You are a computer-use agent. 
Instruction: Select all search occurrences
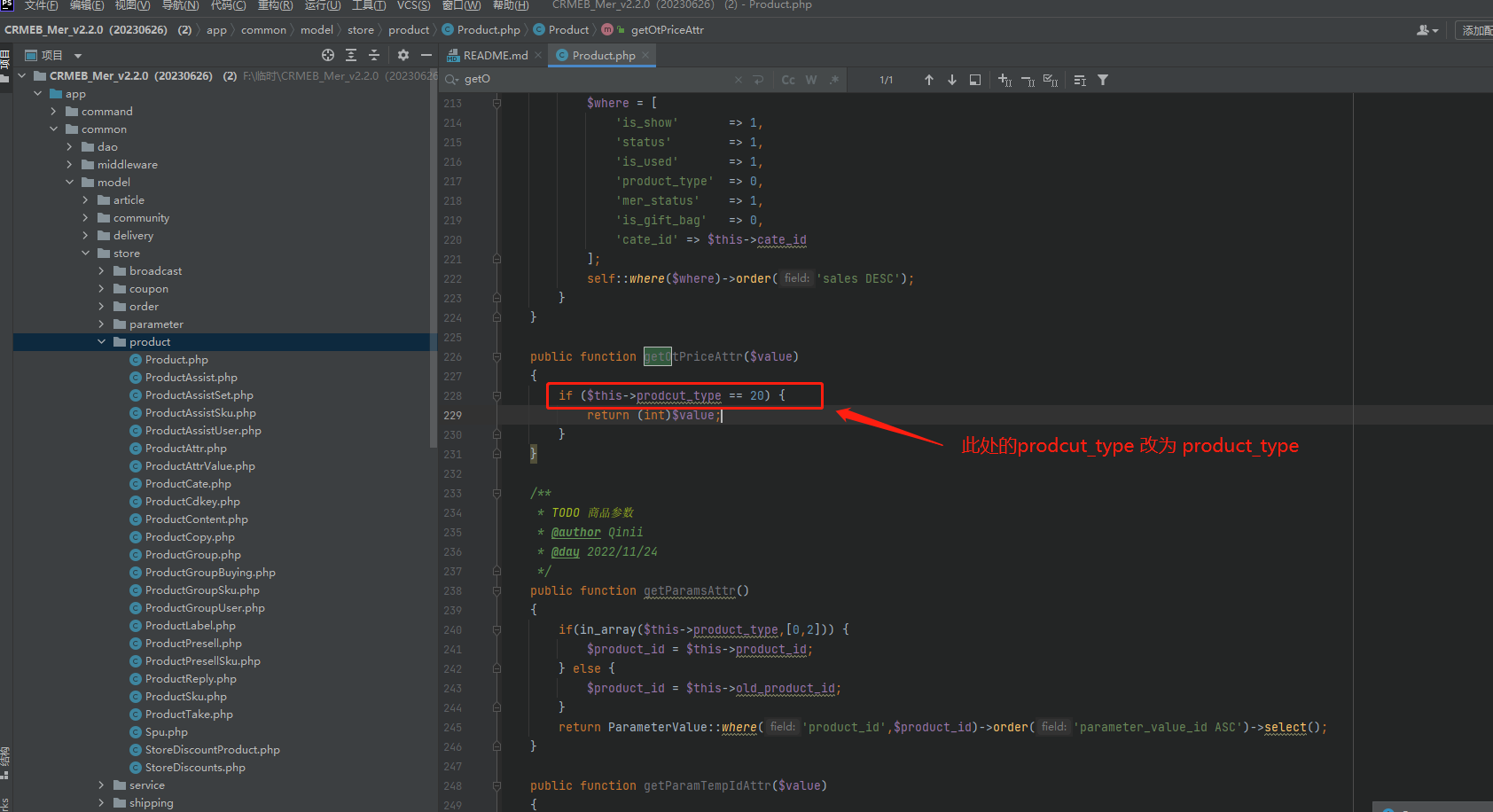[1051, 80]
